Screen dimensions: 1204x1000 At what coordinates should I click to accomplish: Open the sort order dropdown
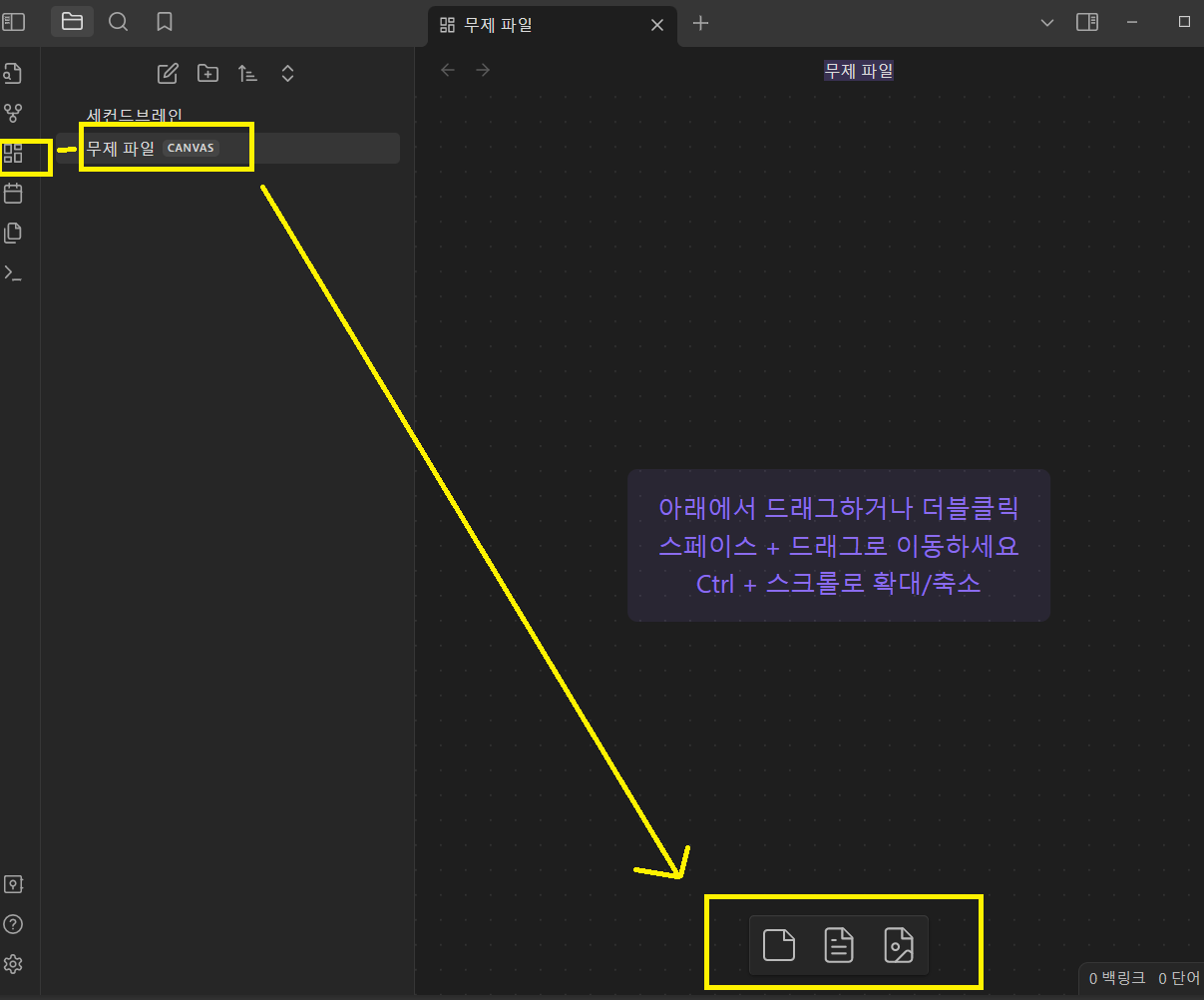247,73
